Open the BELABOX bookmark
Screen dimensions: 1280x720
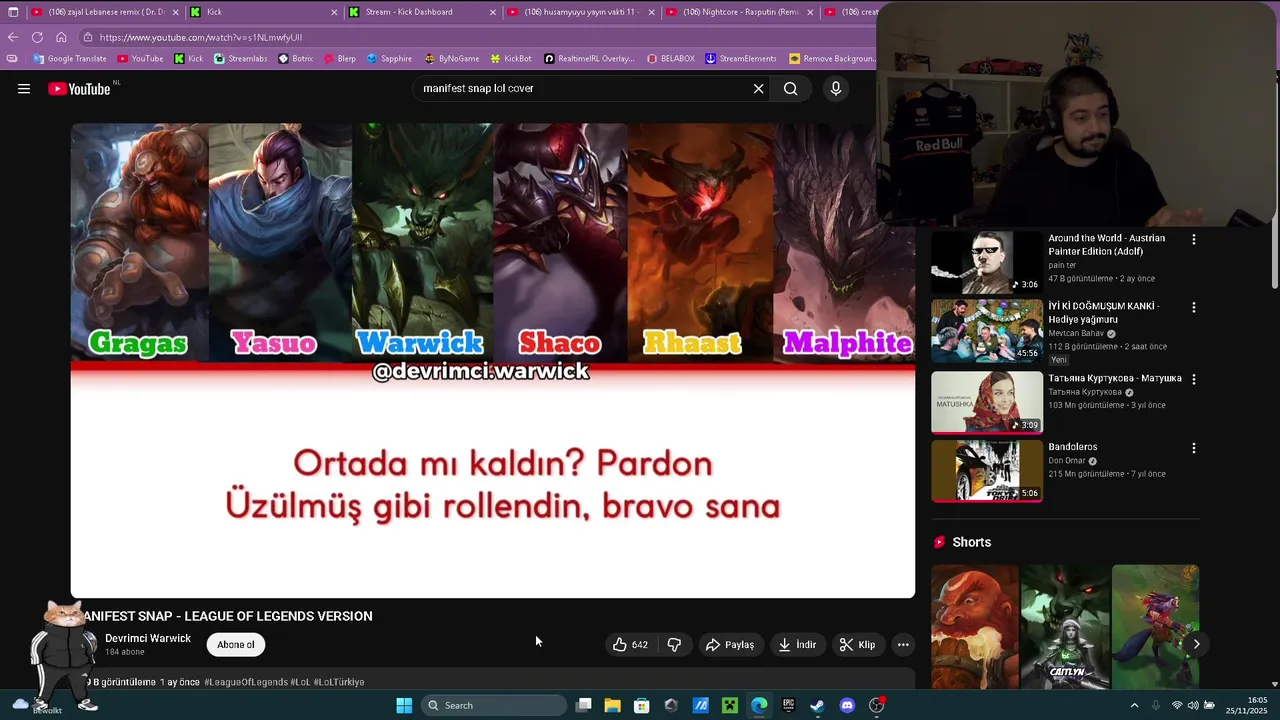670,59
